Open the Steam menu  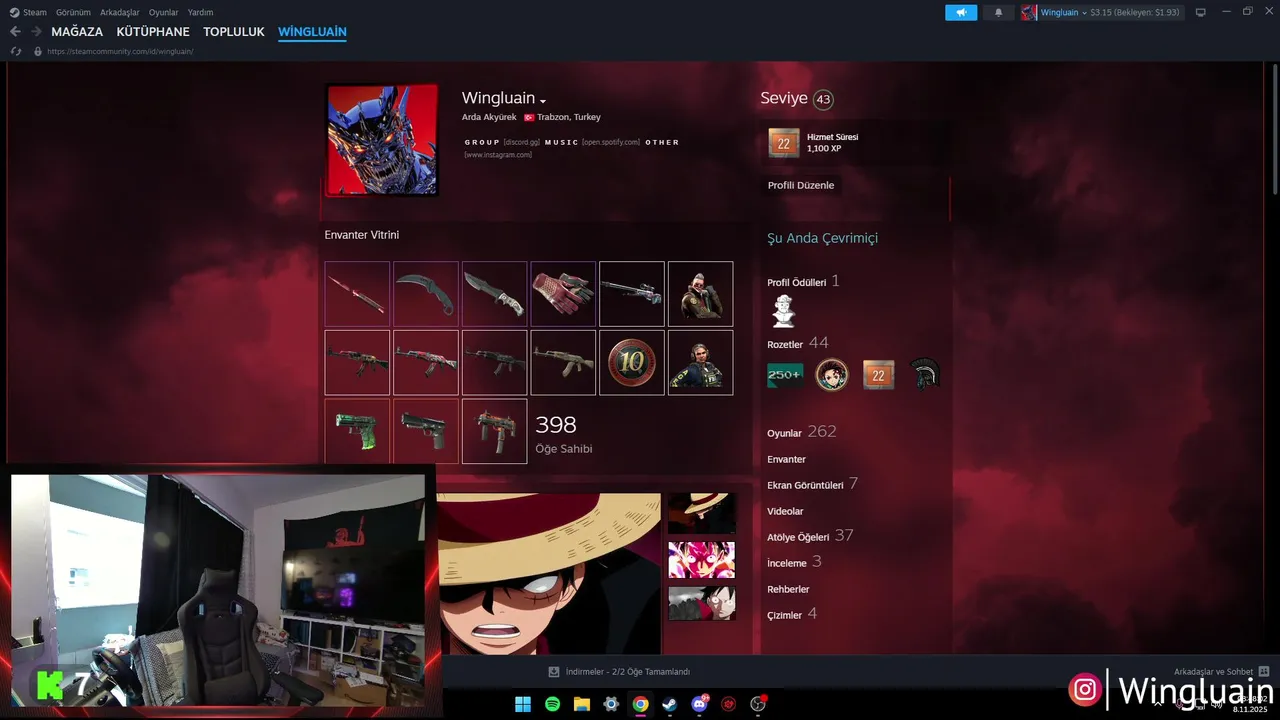[29, 12]
